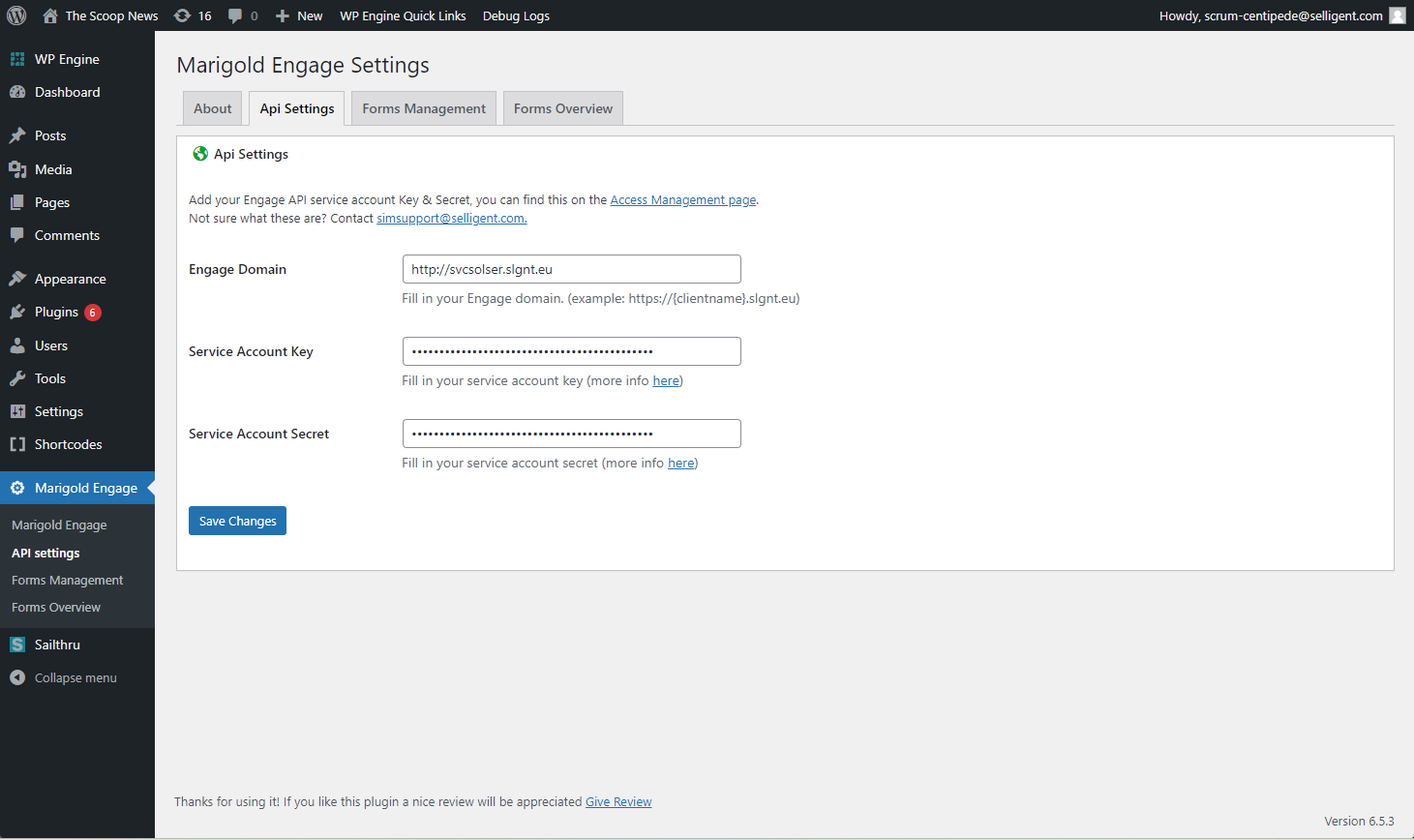Click the Give Review link
Viewport: 1414px width, 840px height.
coord(618,802)
